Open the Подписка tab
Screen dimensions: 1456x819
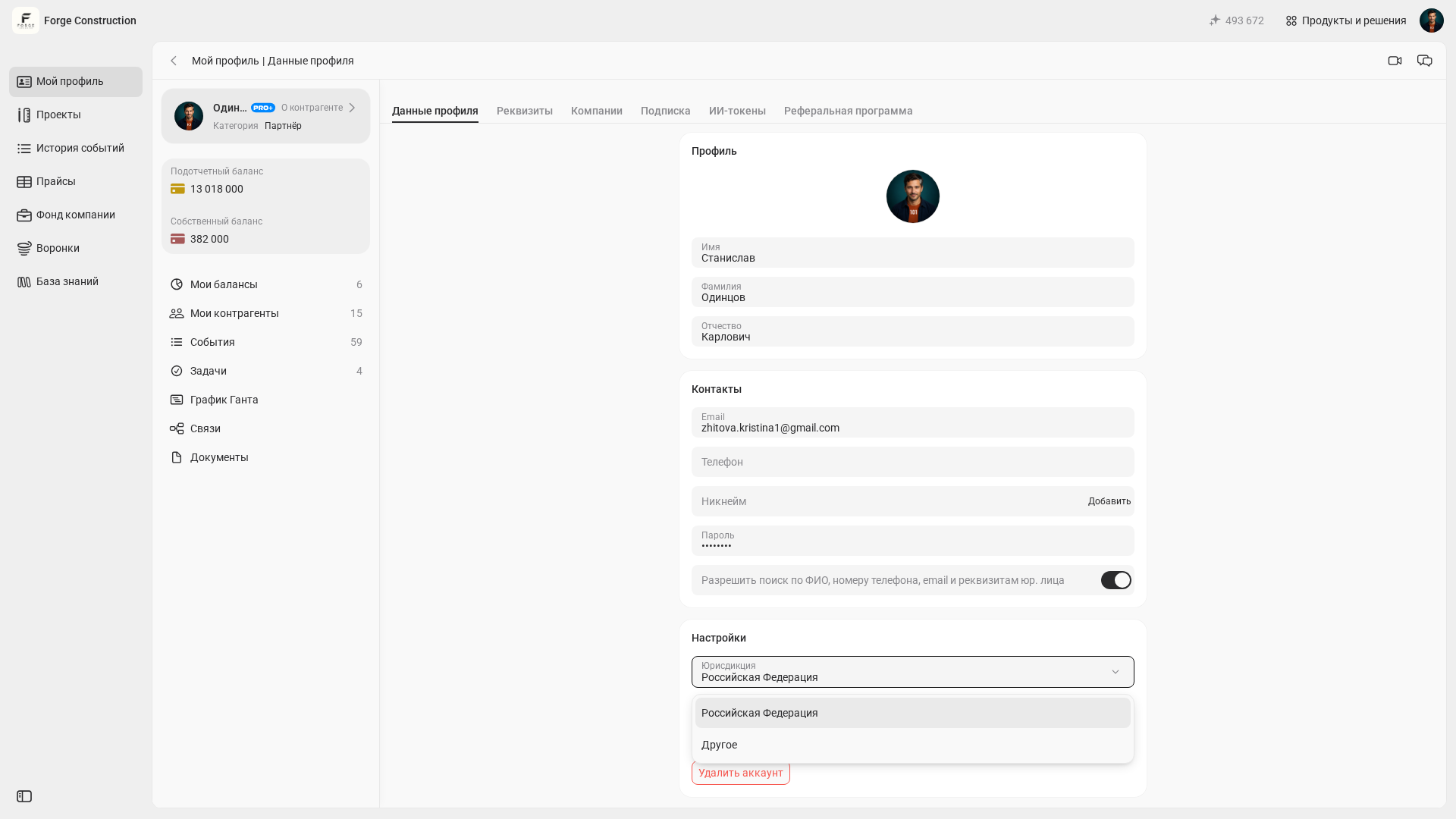(666, 111)
